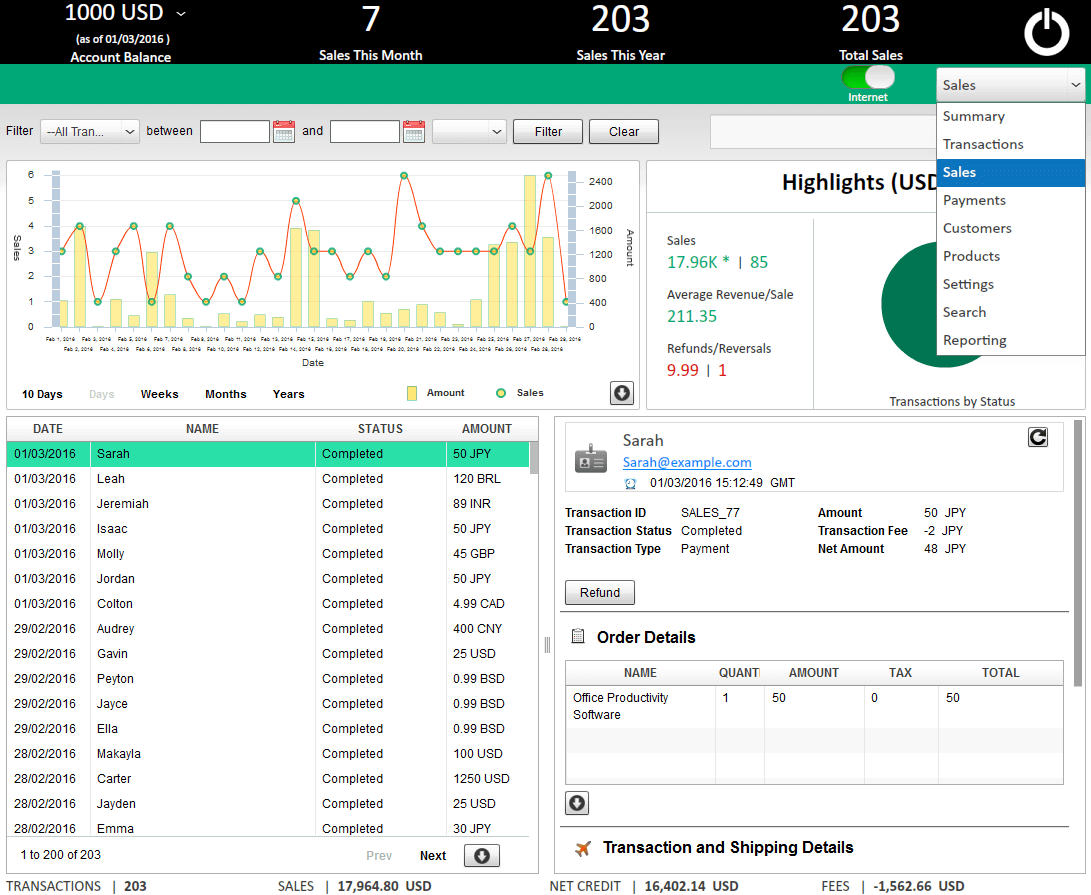Click the Filter button
Screen dimensions: 1091x895
point(548,132)
